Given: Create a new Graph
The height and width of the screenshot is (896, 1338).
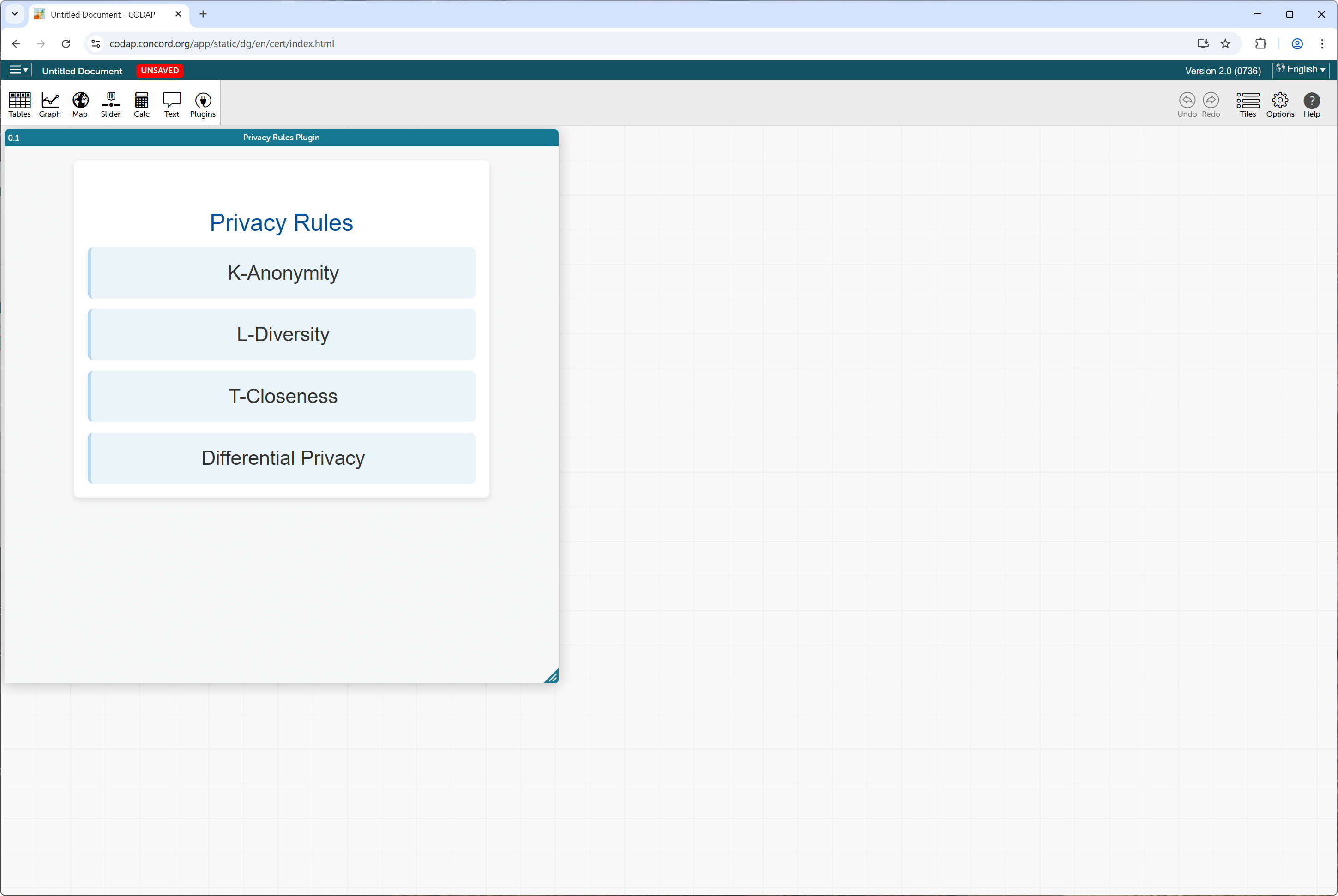Looking at the screenshot, I should [50, 105].
